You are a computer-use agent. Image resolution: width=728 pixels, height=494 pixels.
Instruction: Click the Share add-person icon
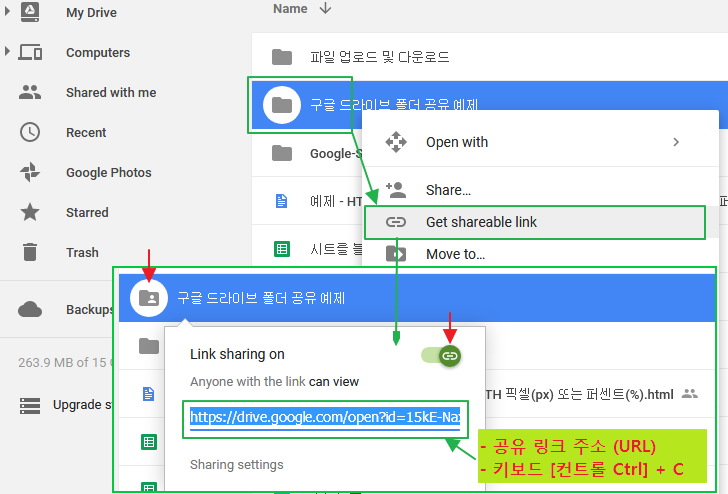396,189
